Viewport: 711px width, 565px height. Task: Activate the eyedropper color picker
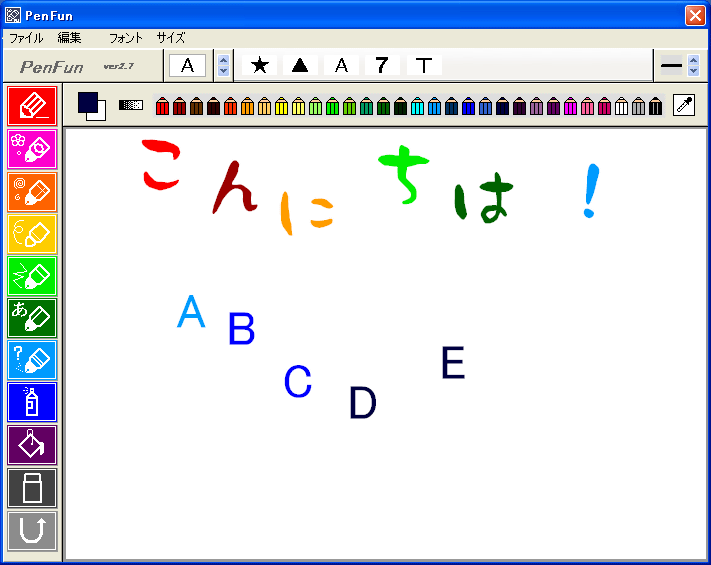684,105
